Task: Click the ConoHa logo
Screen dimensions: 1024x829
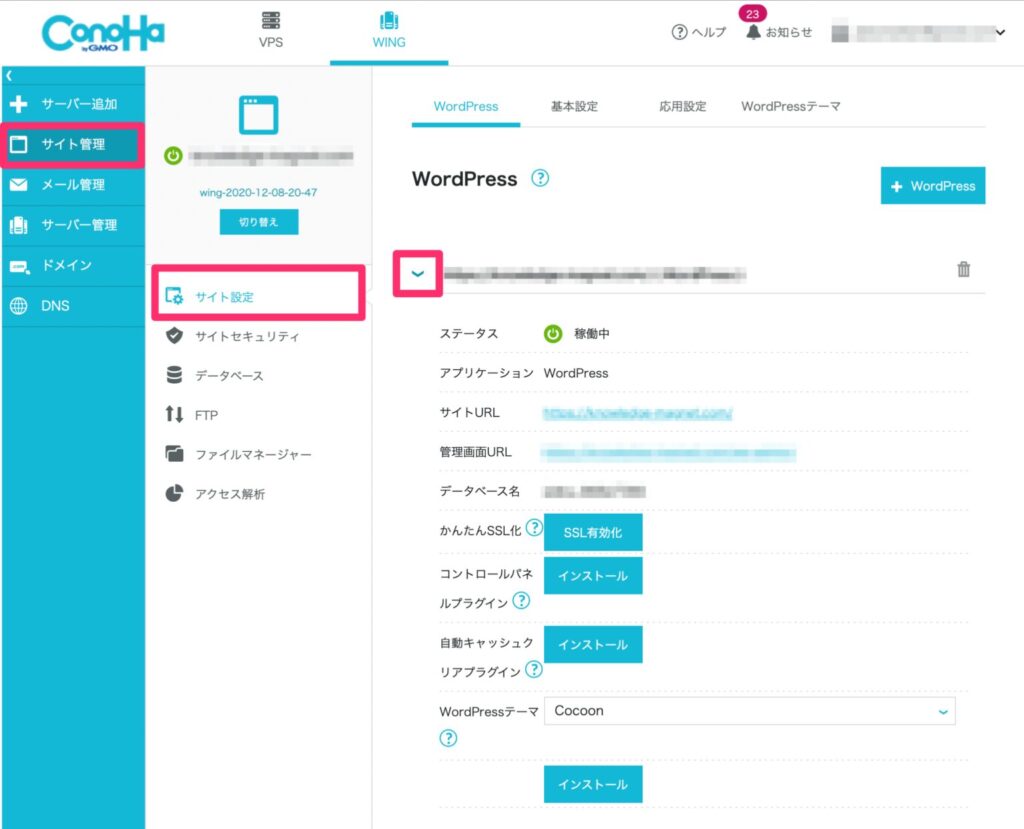Action: click(103, 33)
